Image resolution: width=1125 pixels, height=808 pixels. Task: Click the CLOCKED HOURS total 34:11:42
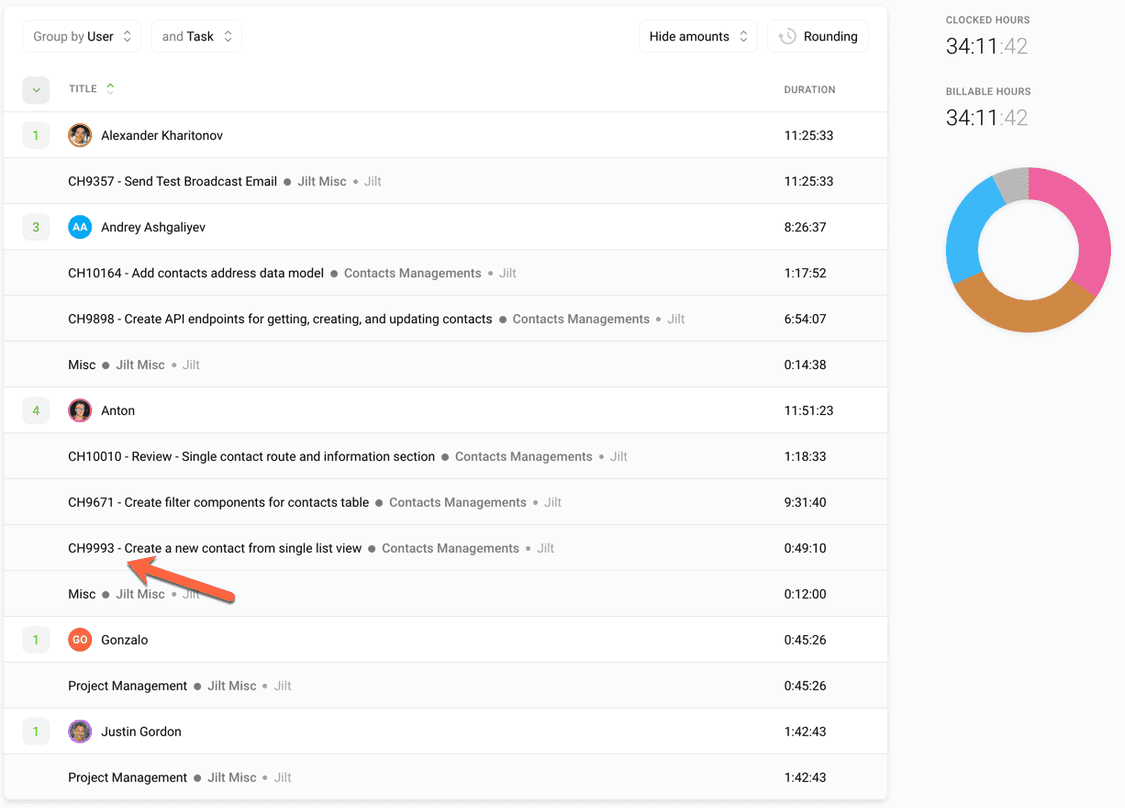pos(987,45)
